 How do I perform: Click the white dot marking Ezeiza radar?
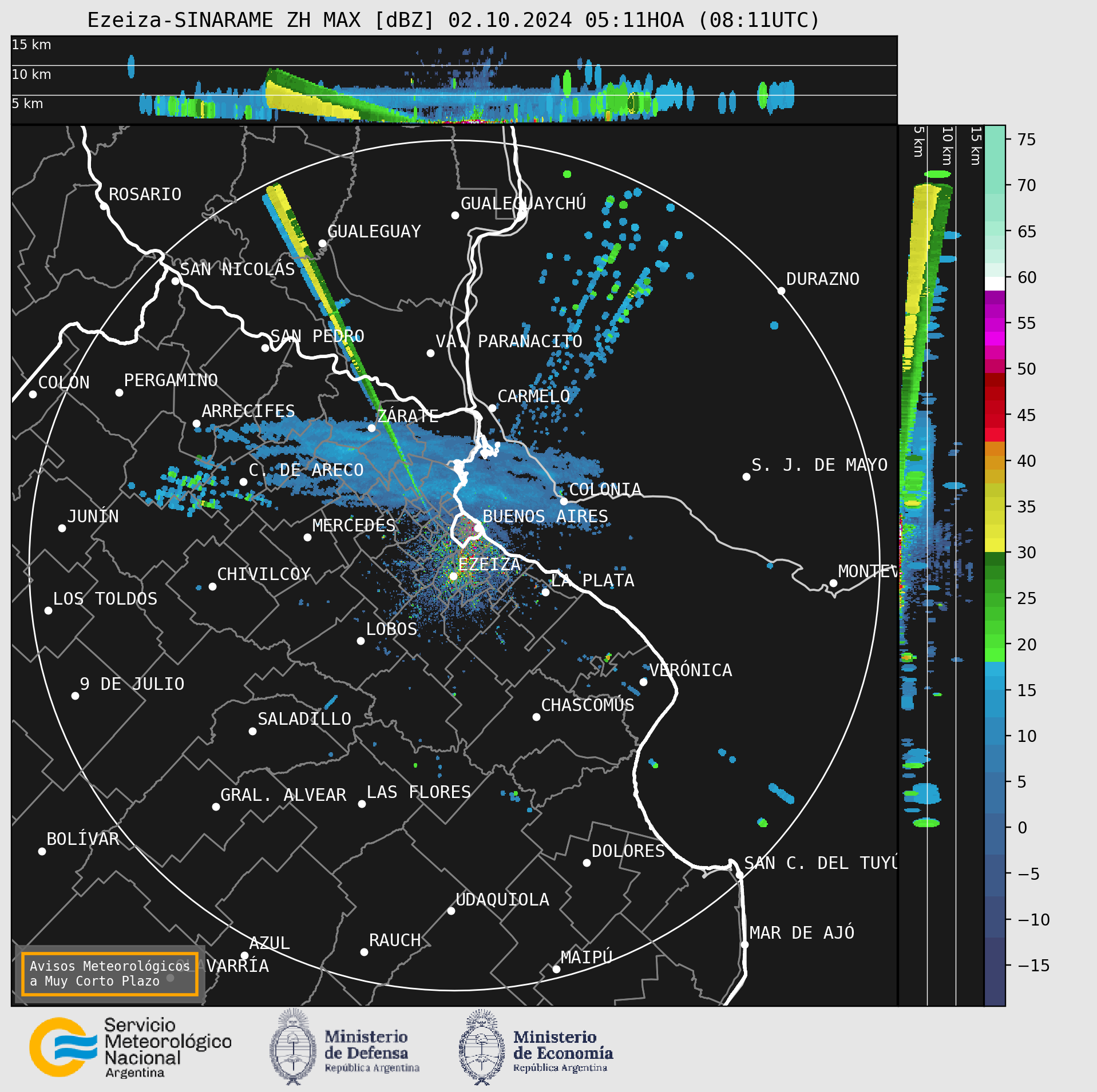click(453, 576)
